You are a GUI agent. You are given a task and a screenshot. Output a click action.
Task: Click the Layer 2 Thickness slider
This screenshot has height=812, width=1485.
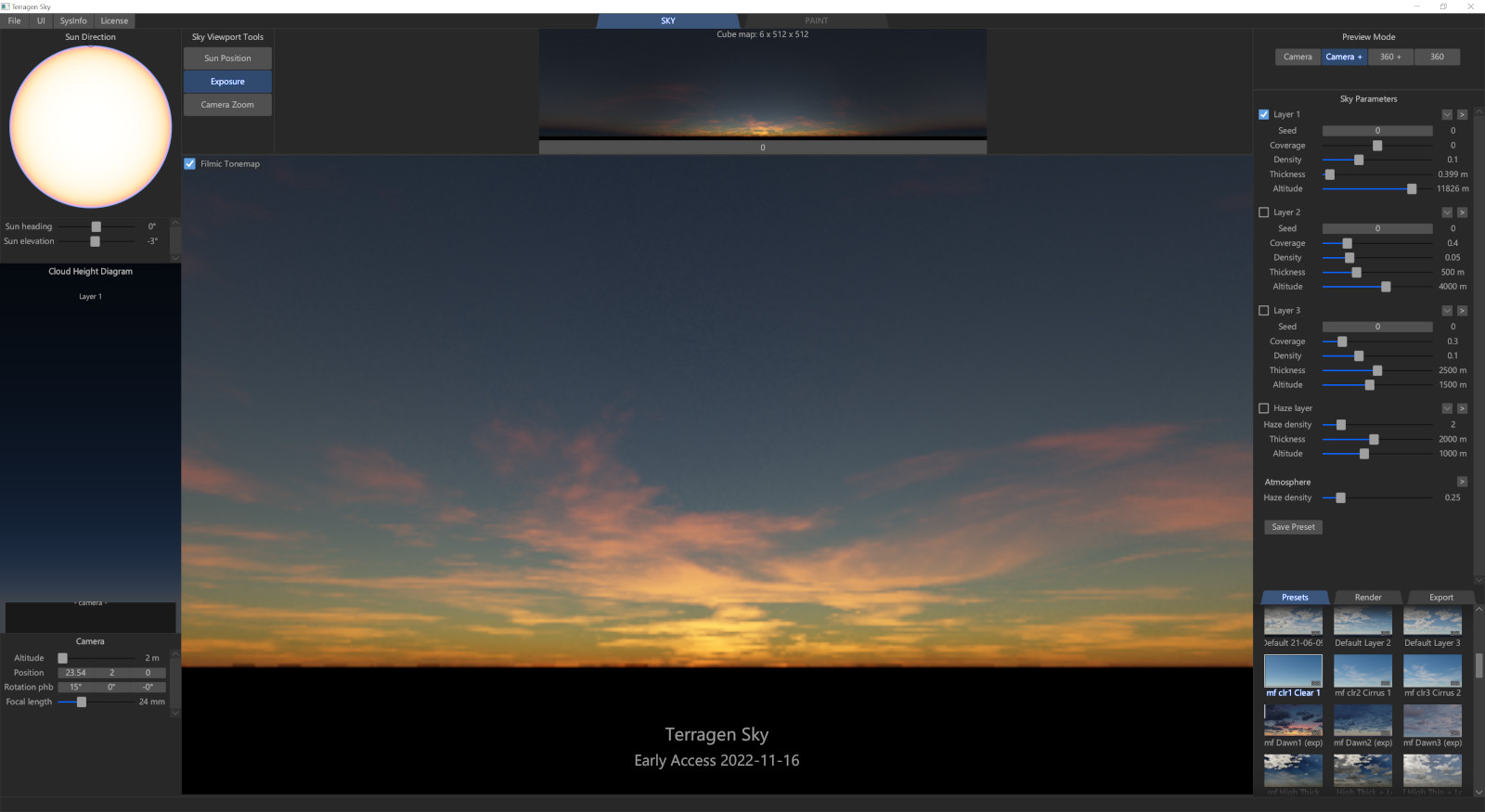(1377, 273)
